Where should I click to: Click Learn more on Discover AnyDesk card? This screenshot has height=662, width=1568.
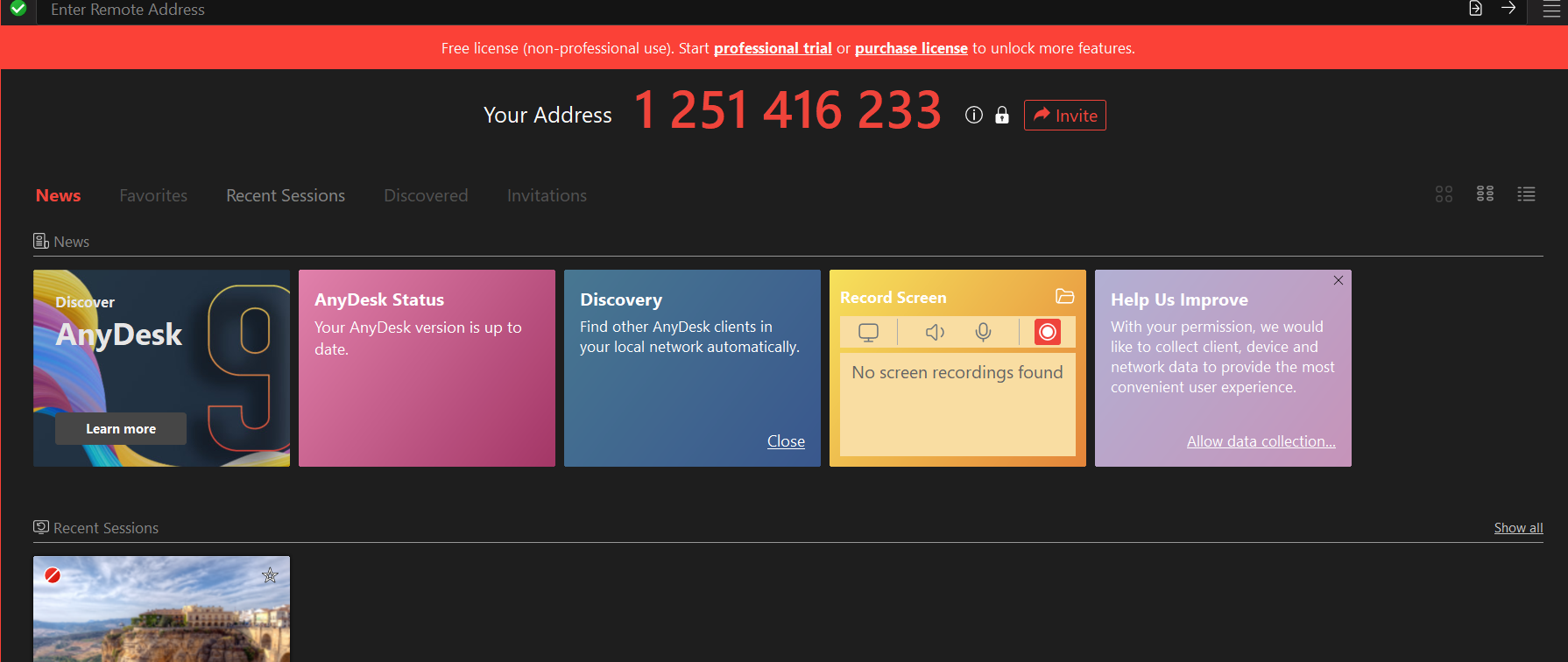coord(121,429)
